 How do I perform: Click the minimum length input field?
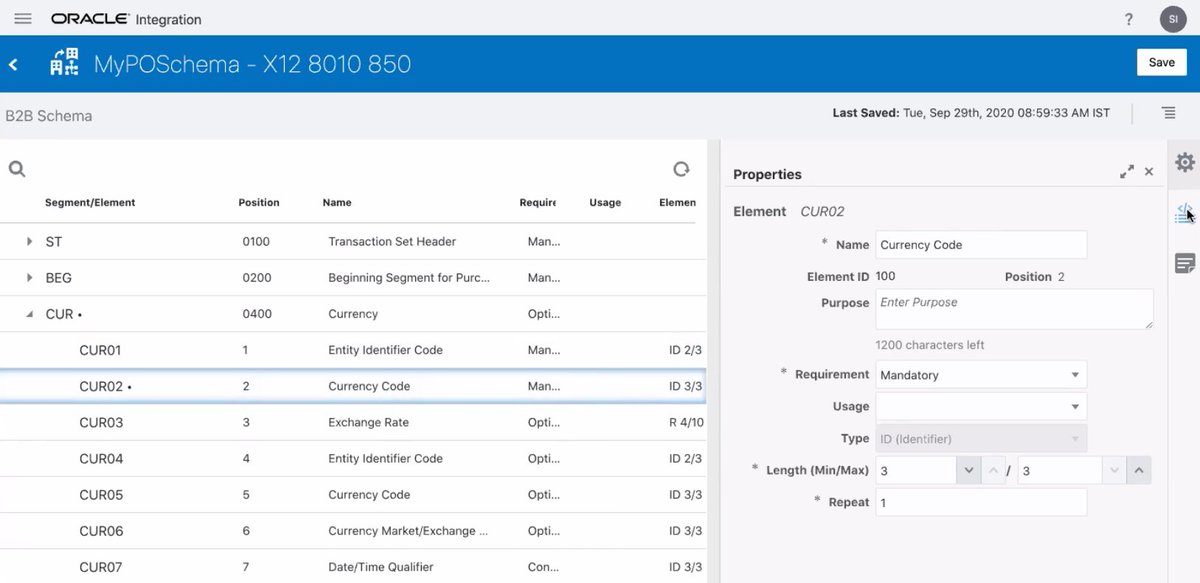click(916, 470)
